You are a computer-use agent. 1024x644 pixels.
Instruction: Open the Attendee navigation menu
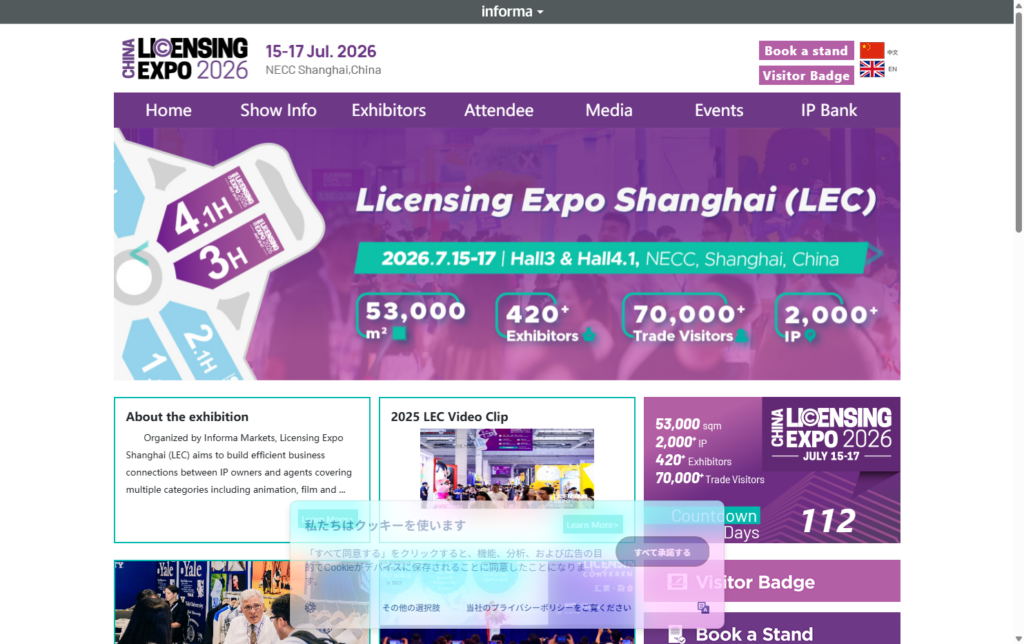point(498,110)
